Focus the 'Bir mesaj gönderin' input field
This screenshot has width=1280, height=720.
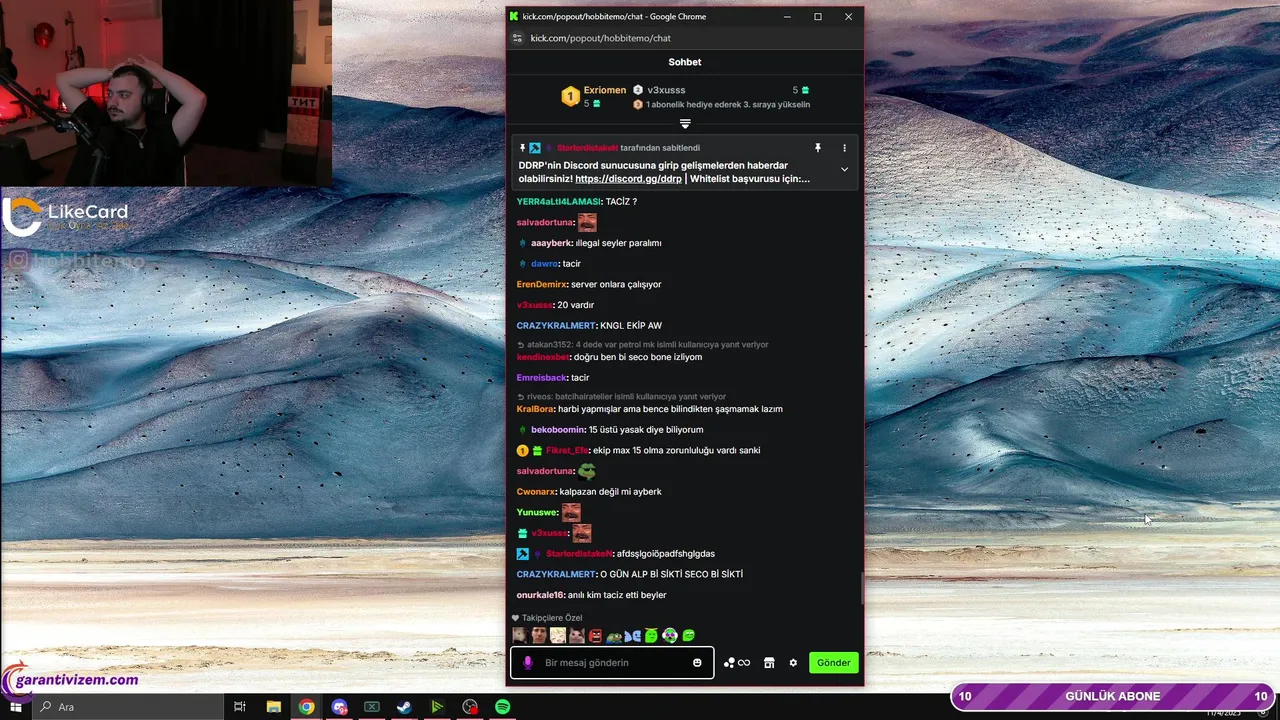click(612, 663)
